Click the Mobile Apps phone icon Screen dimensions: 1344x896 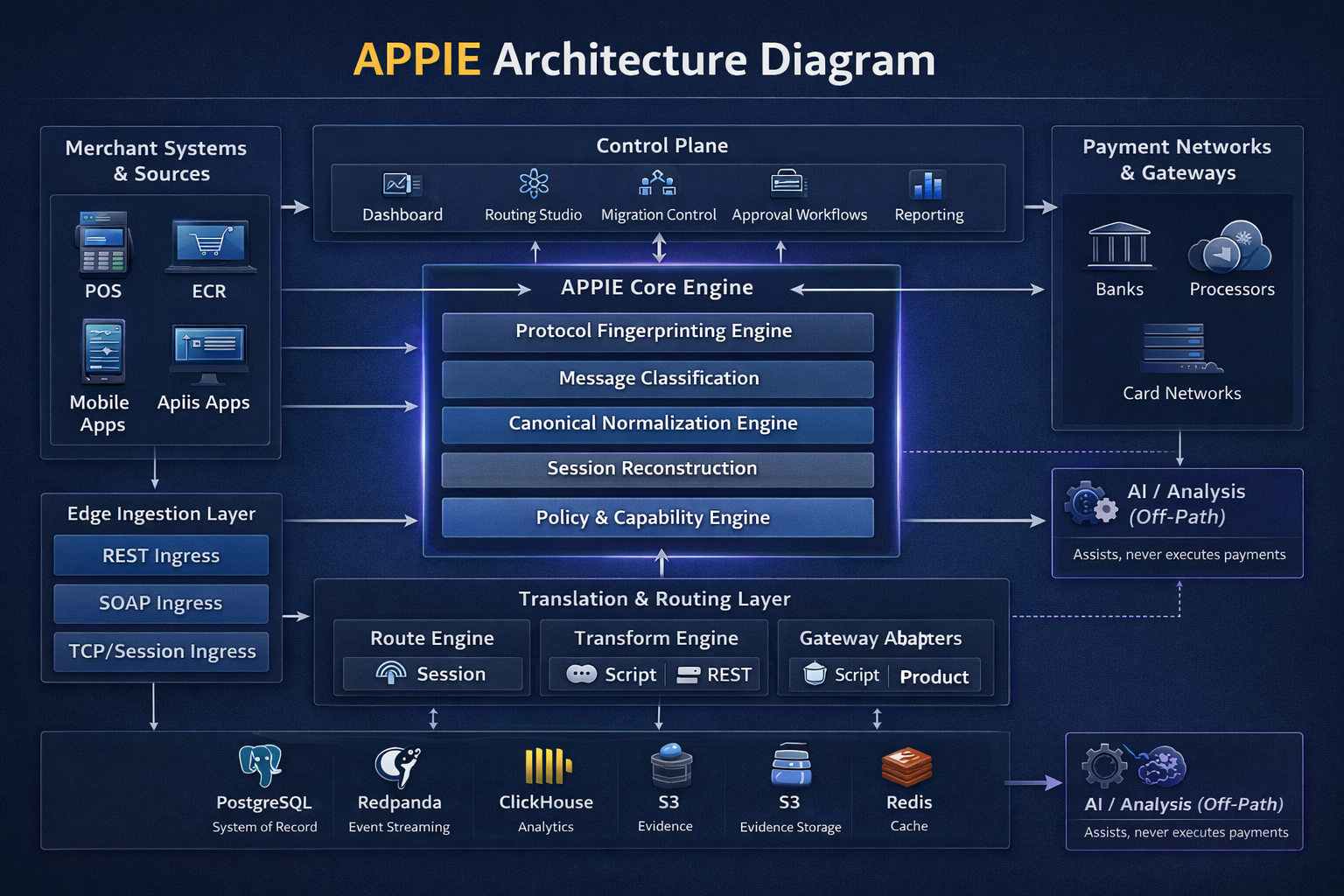coord(104,352)
